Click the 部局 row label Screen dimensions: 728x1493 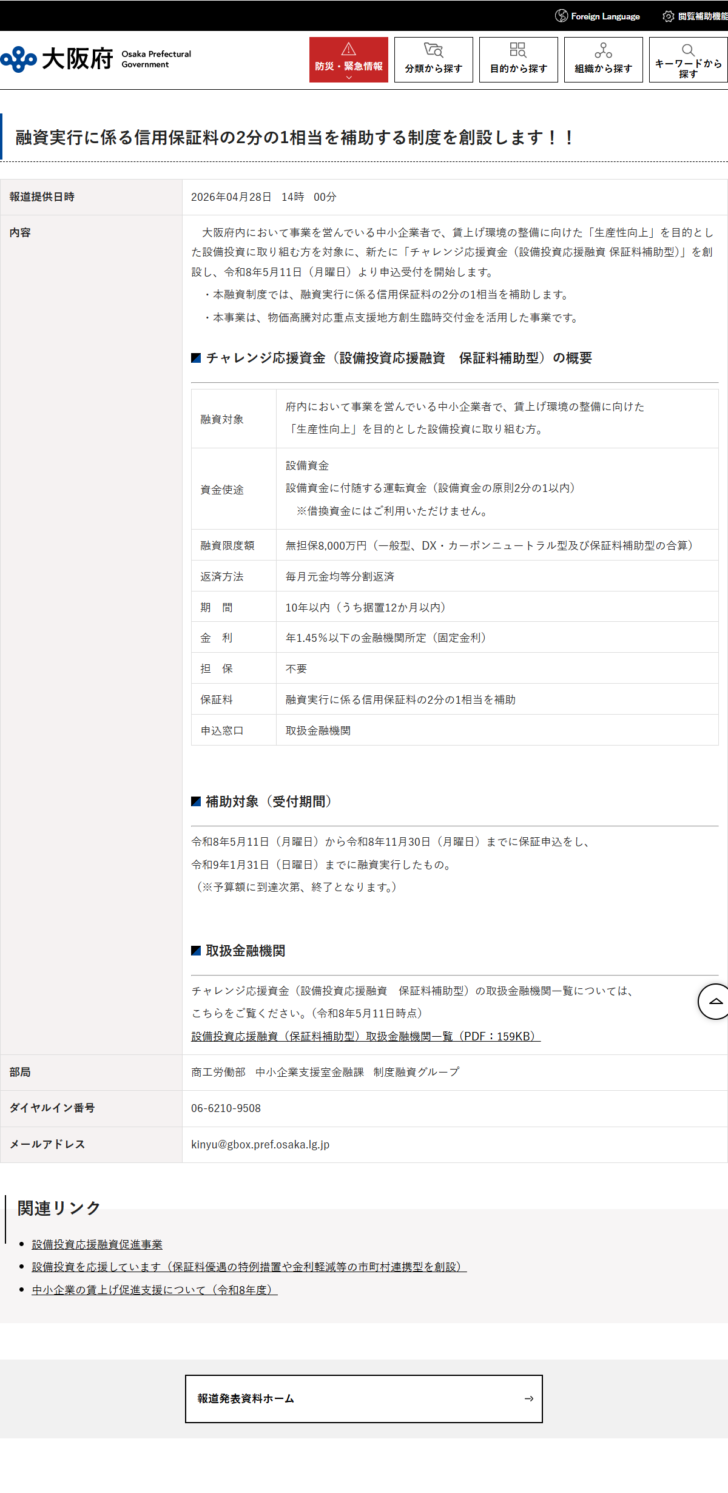coord(20,1072)
